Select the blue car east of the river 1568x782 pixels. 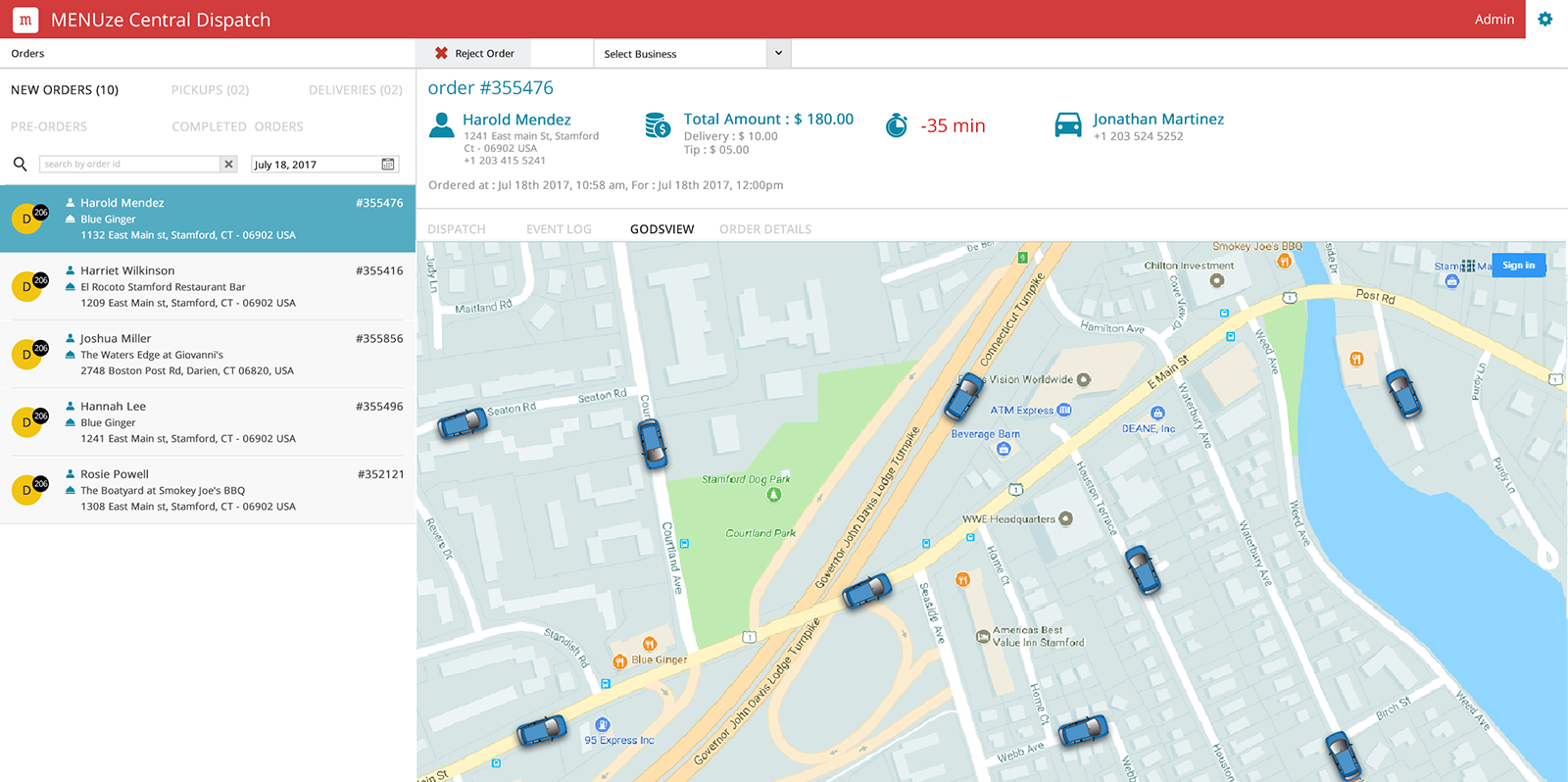point(1403,392)
